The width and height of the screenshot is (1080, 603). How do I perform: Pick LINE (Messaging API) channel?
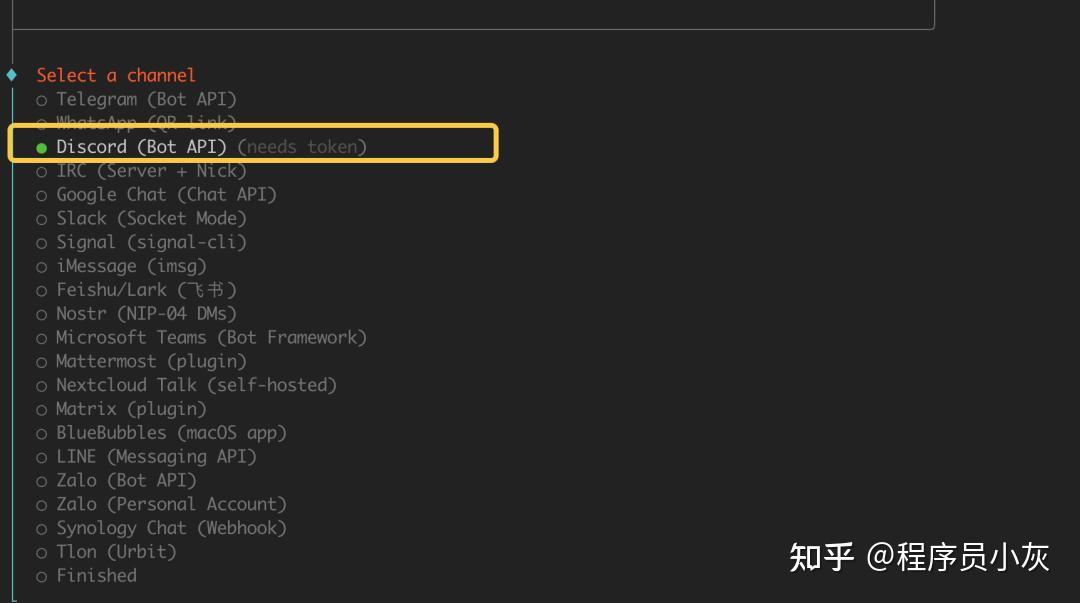155,456
